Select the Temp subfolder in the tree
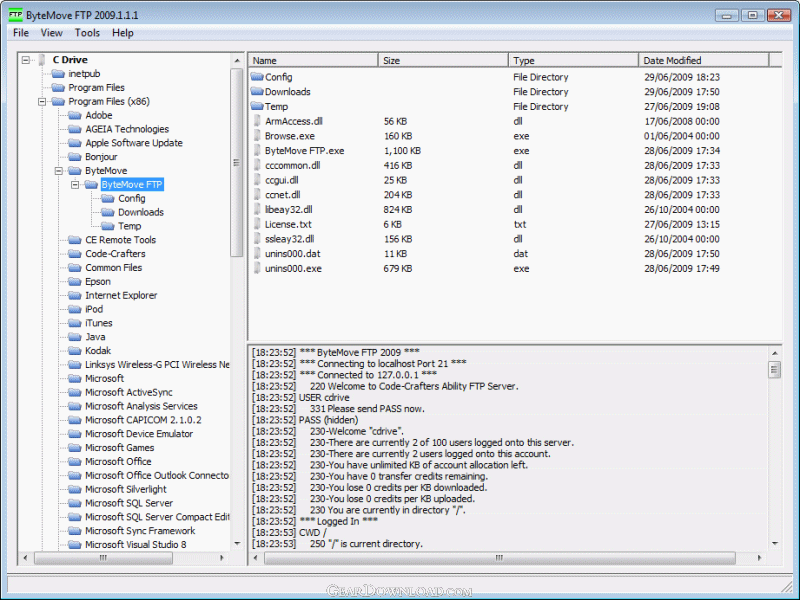The height and width of the screenshot is (600, 800). (x=130, y=226)
